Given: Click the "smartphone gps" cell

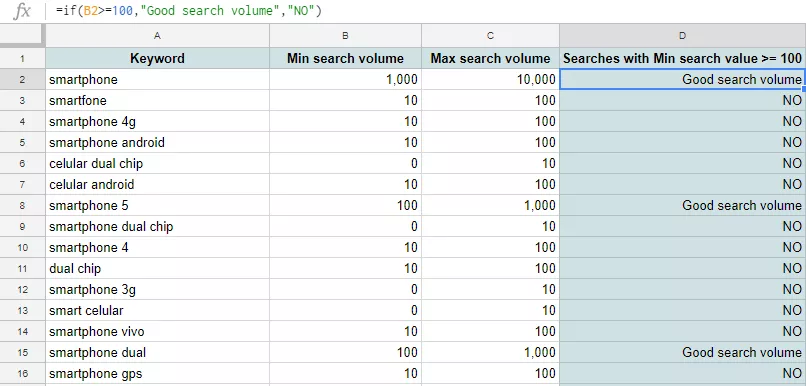Looking at the screenshot, I should [157, 374].
